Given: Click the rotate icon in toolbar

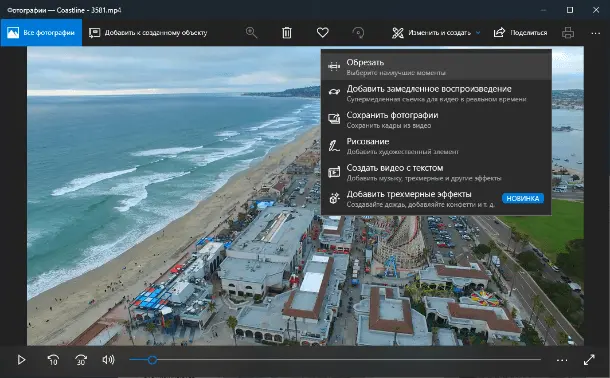Looking at the screenshot, I should point(358,33).
